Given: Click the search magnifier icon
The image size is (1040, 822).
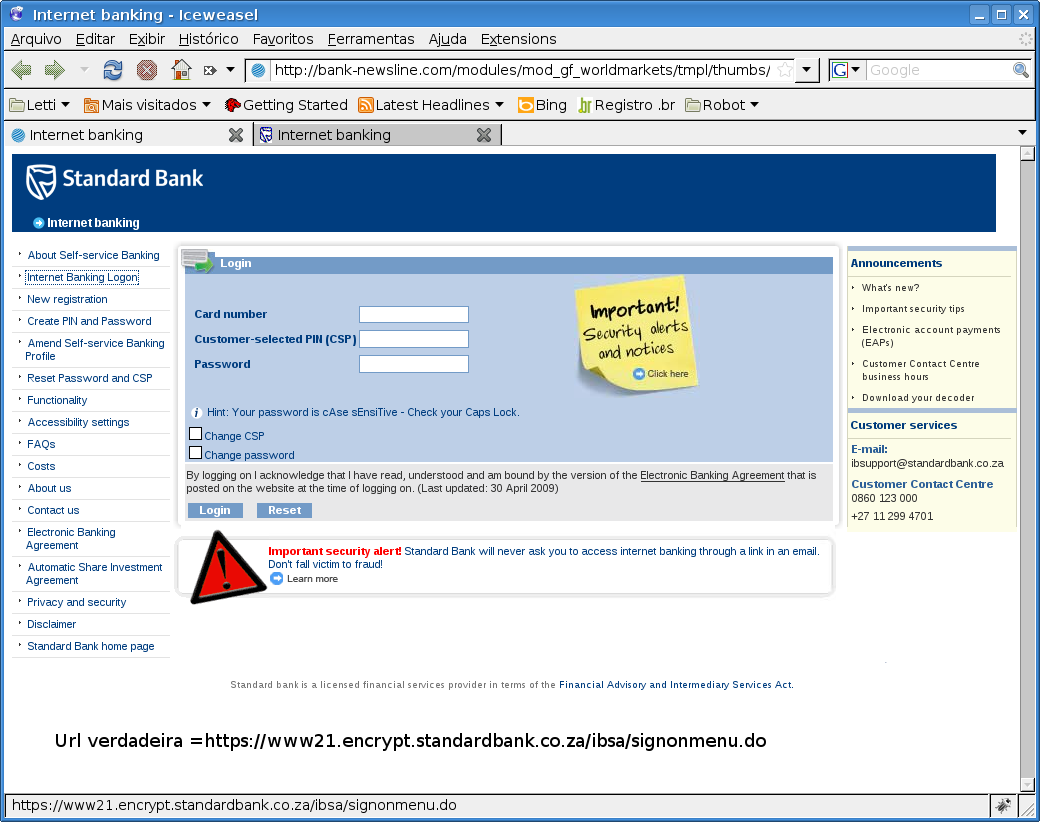Looking at the screenshot, I should coord(1021,70).
